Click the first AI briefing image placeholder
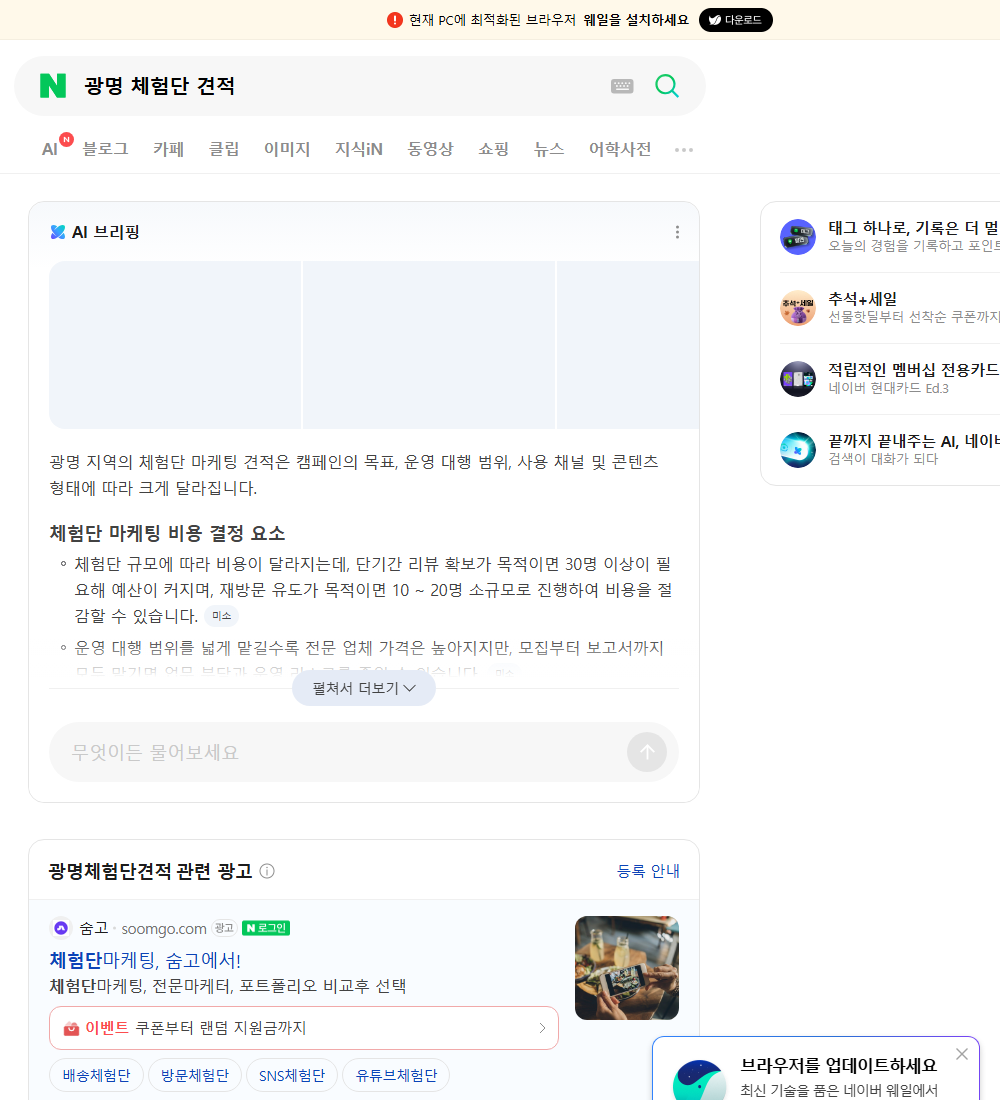1000x1100 pixels. tap(175, 345)
